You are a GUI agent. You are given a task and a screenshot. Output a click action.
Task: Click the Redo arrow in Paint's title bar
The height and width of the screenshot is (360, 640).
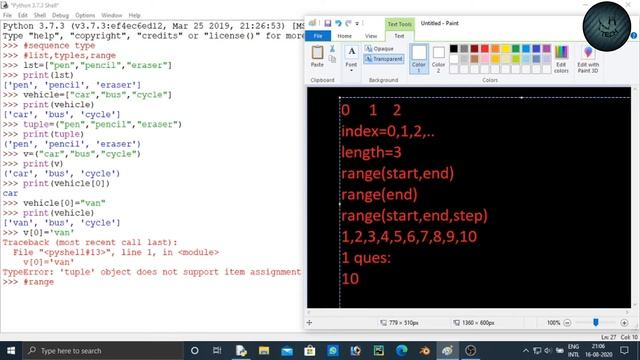(x=348, y=24)
